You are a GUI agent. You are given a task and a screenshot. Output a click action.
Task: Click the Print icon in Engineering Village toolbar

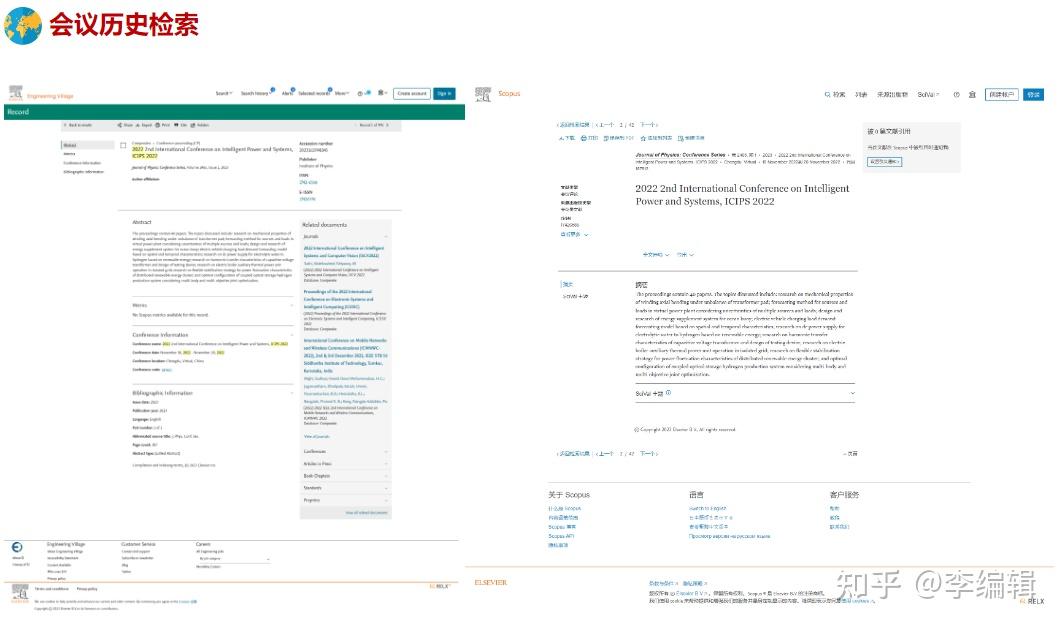point(157,125)
